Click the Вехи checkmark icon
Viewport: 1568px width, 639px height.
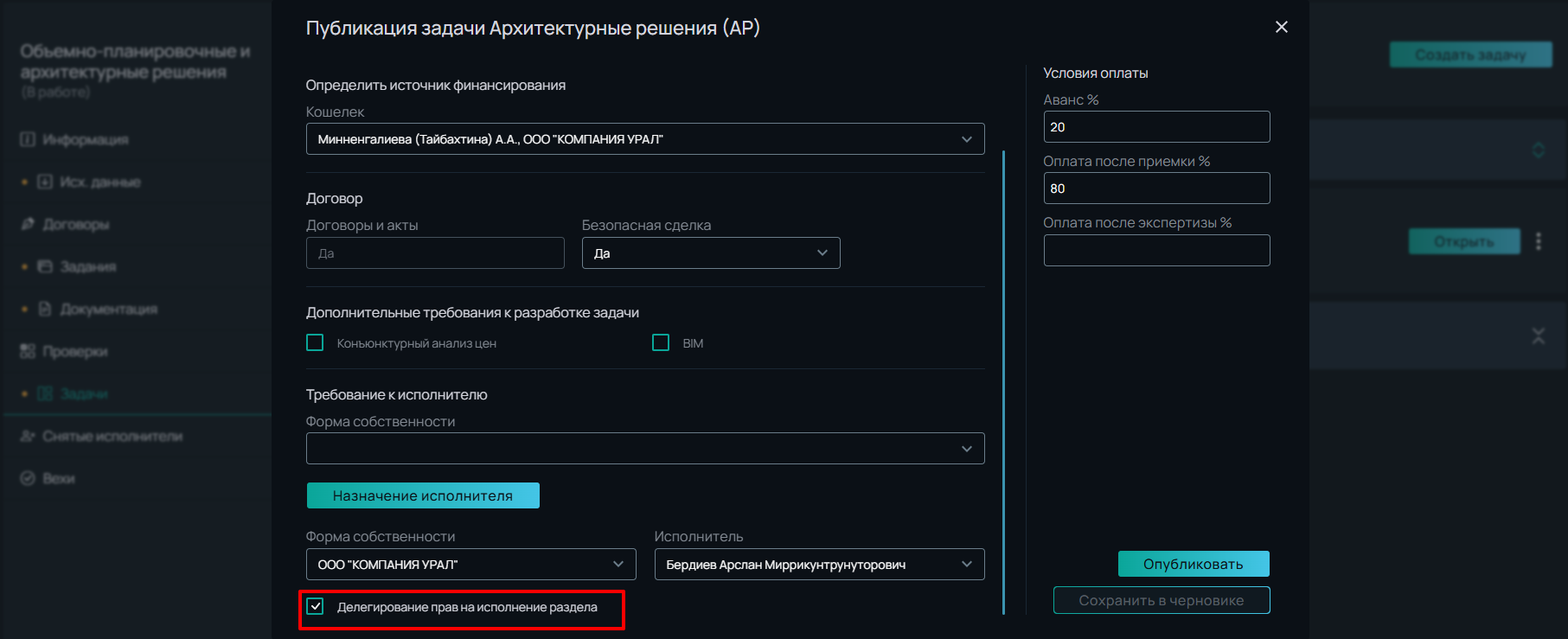[28, 478]
